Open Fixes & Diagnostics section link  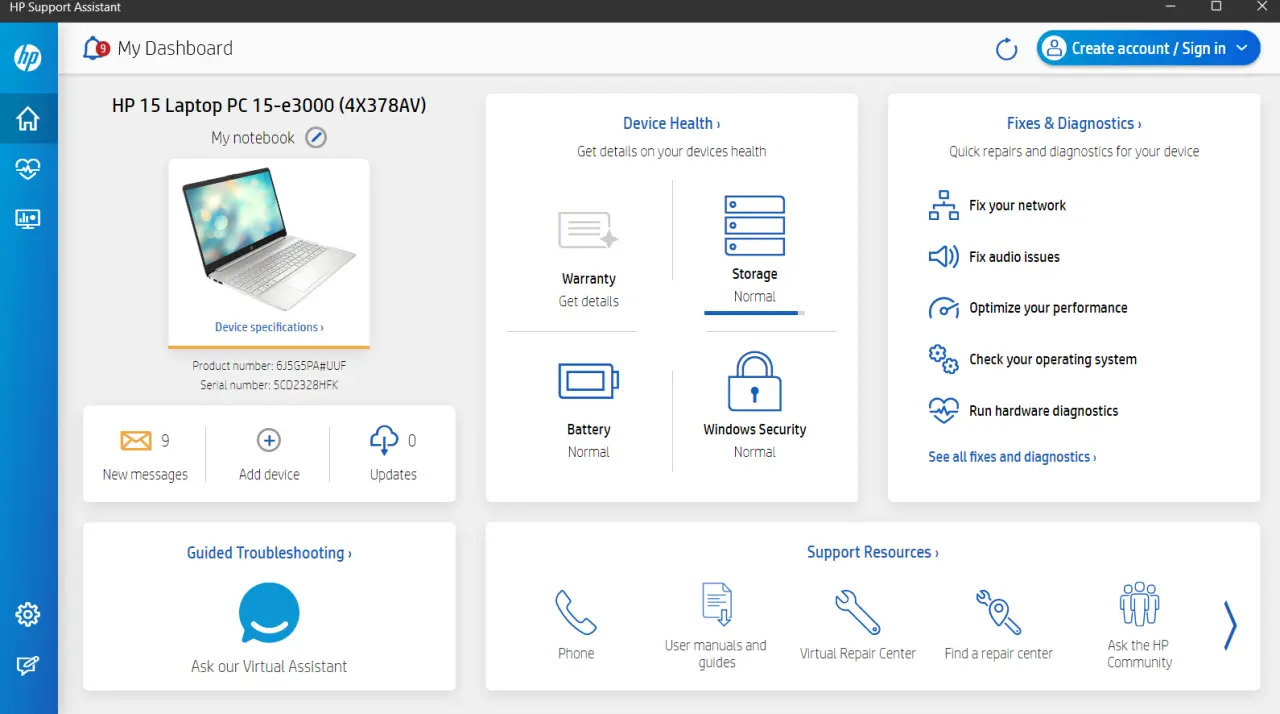point(1074,123)
